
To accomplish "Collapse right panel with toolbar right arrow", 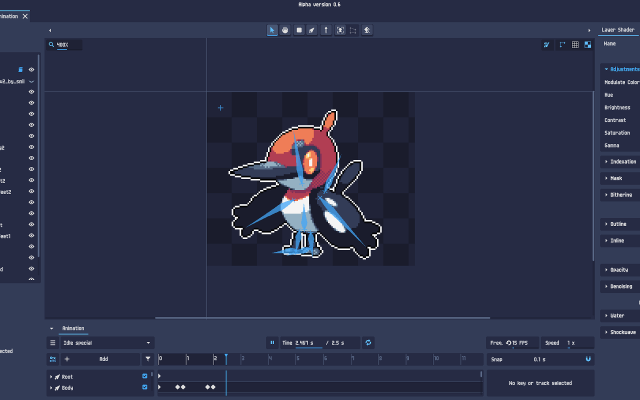I will [589, 30].
